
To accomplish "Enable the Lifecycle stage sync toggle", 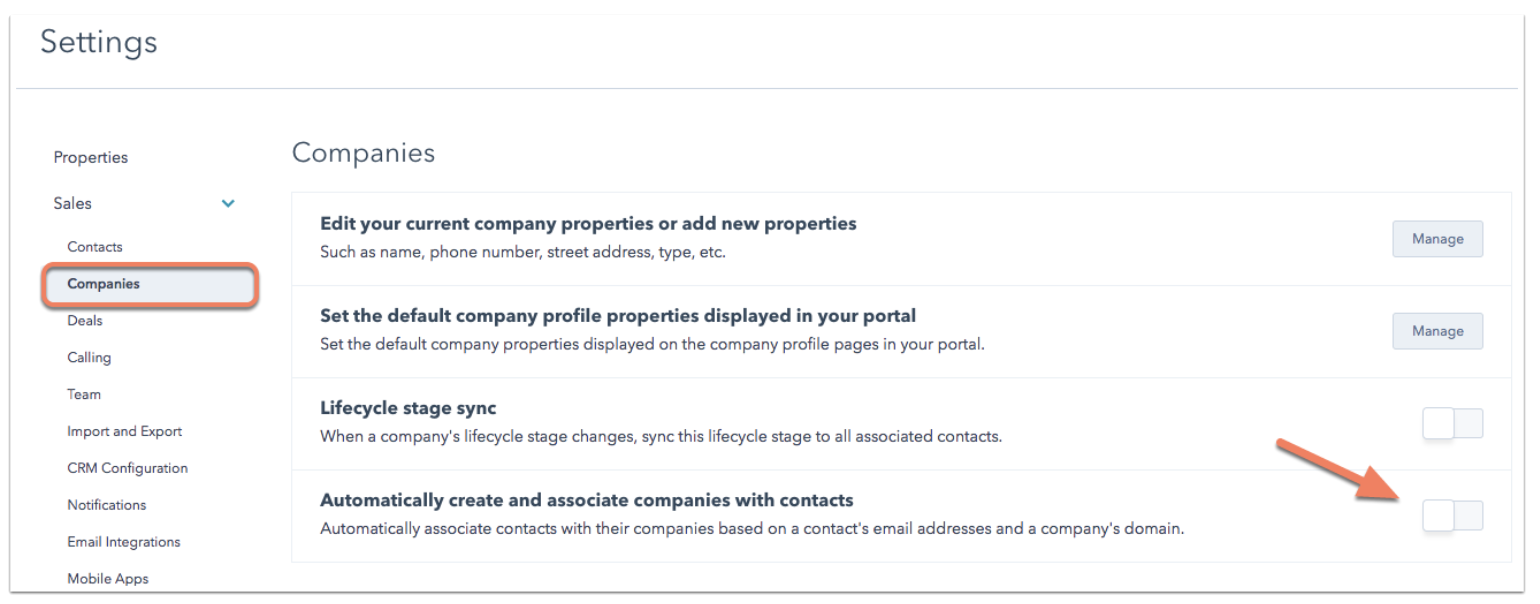I will (x=1452, y=424).
